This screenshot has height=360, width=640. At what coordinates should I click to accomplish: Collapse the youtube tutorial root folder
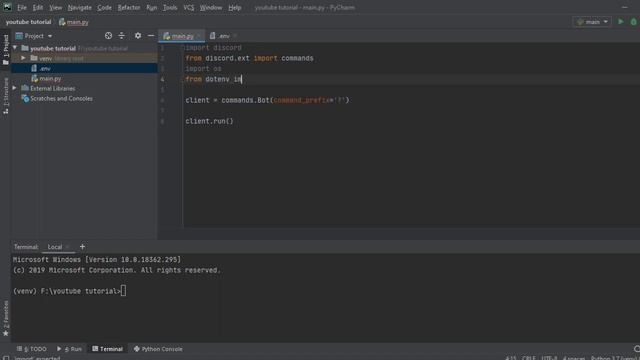click(15, 48)
